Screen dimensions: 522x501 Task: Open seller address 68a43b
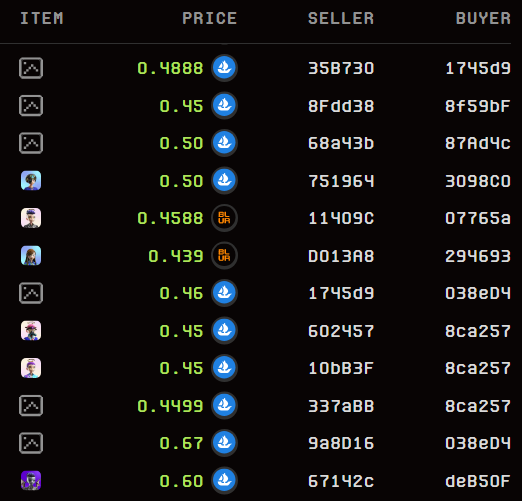341,143
